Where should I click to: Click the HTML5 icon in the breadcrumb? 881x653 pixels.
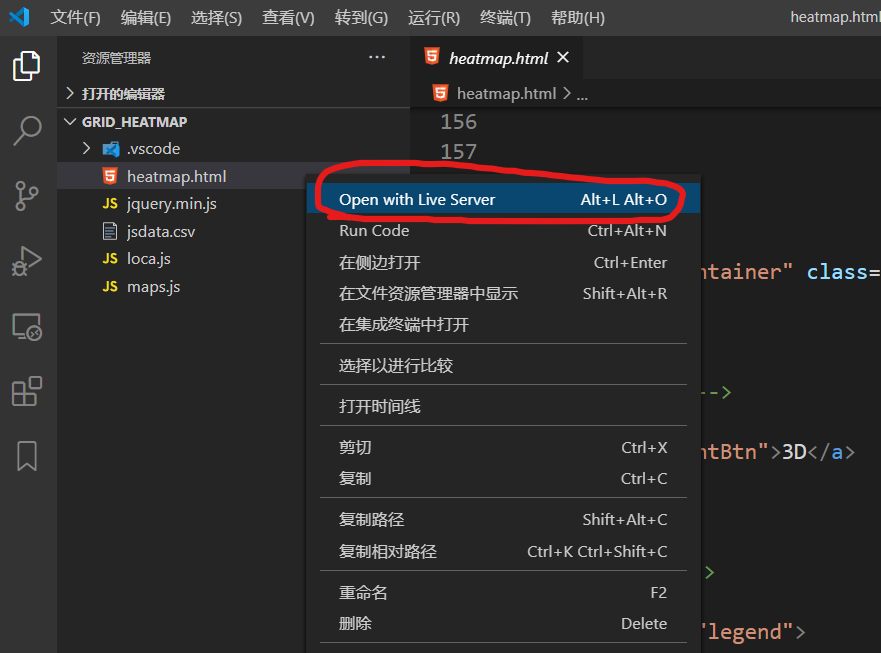440,93
